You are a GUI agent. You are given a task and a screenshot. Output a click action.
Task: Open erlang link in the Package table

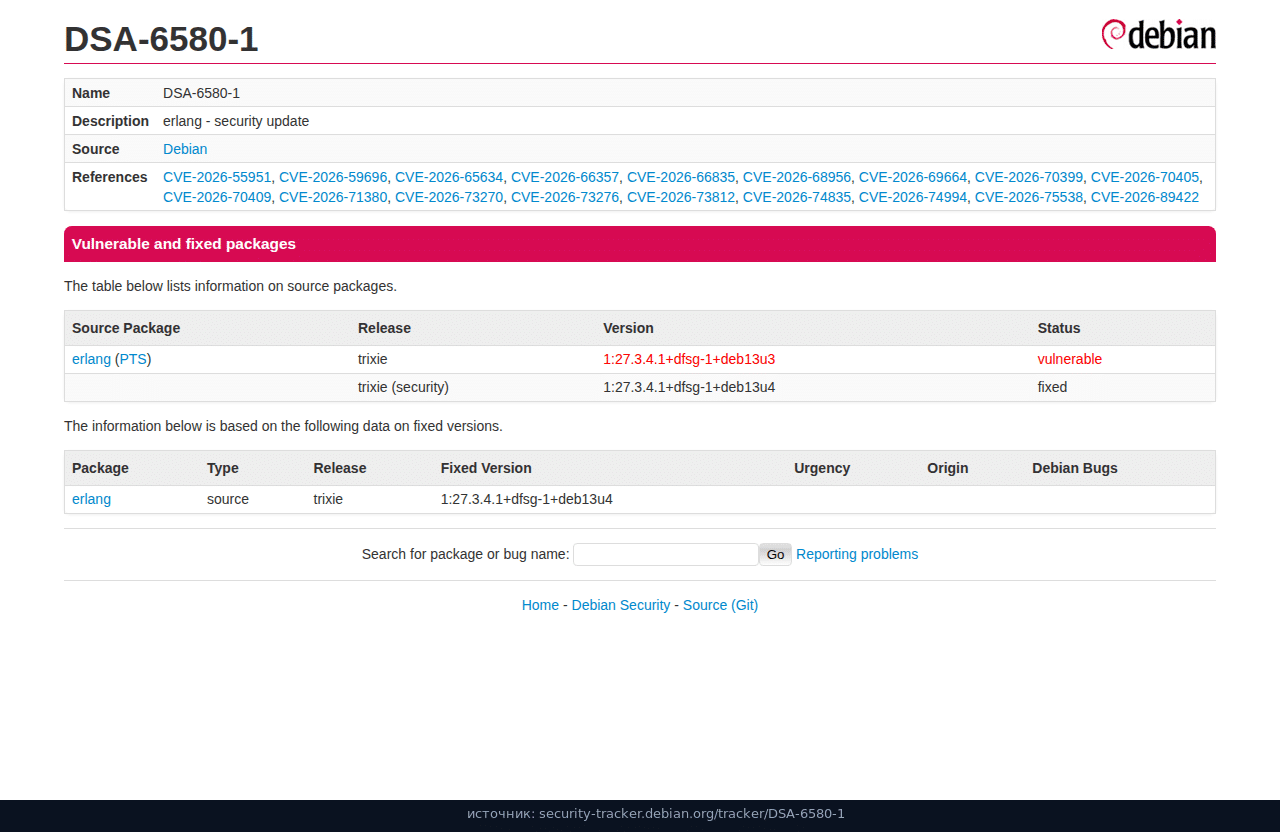click(x=91, y=499)
